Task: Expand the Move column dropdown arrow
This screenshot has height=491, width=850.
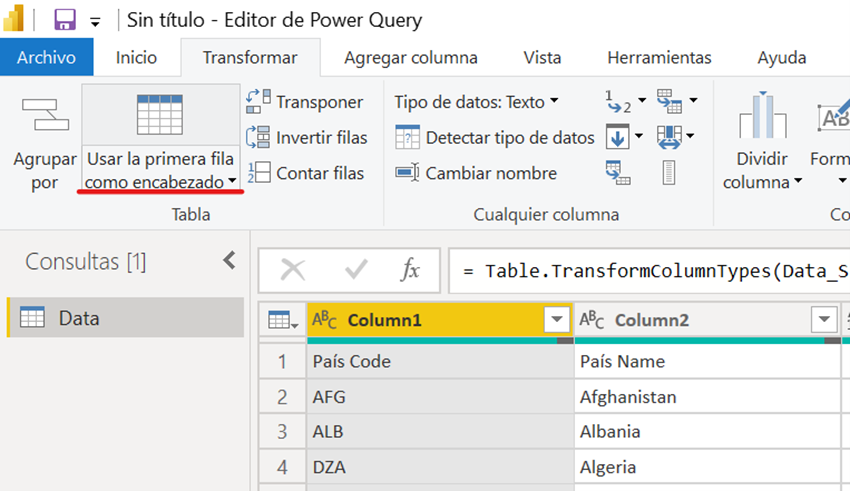Action: tap(690, 136)
